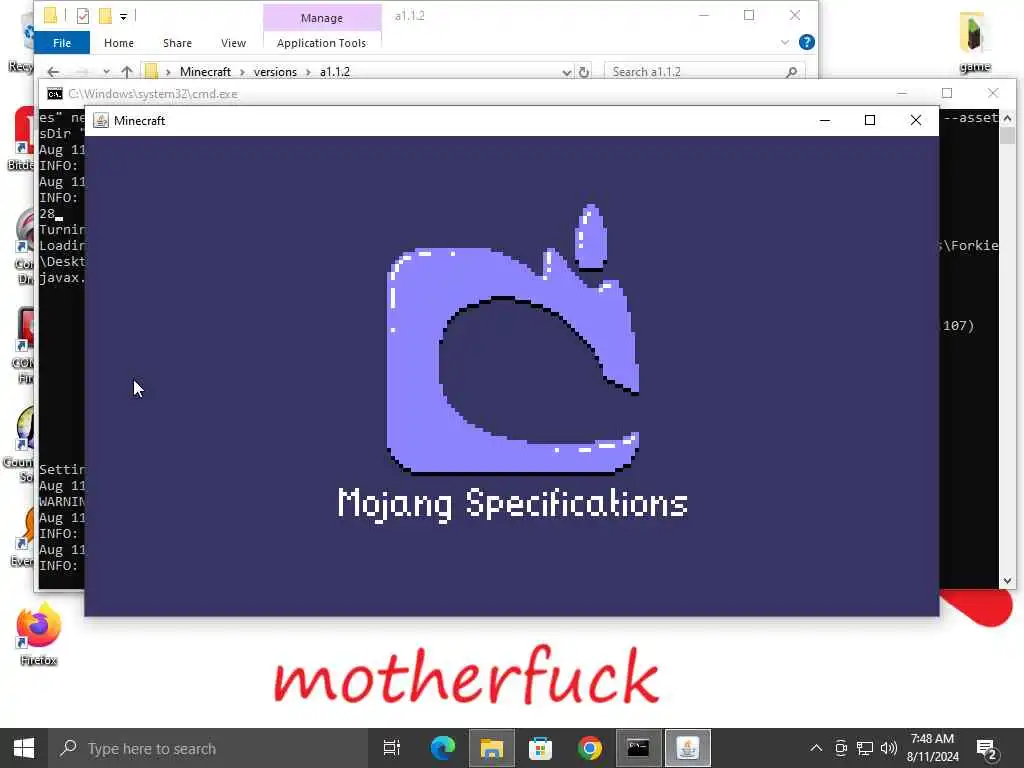Open the notification center icon
Viewport: 1024px width, 768px height.
[x=985, y=749]
